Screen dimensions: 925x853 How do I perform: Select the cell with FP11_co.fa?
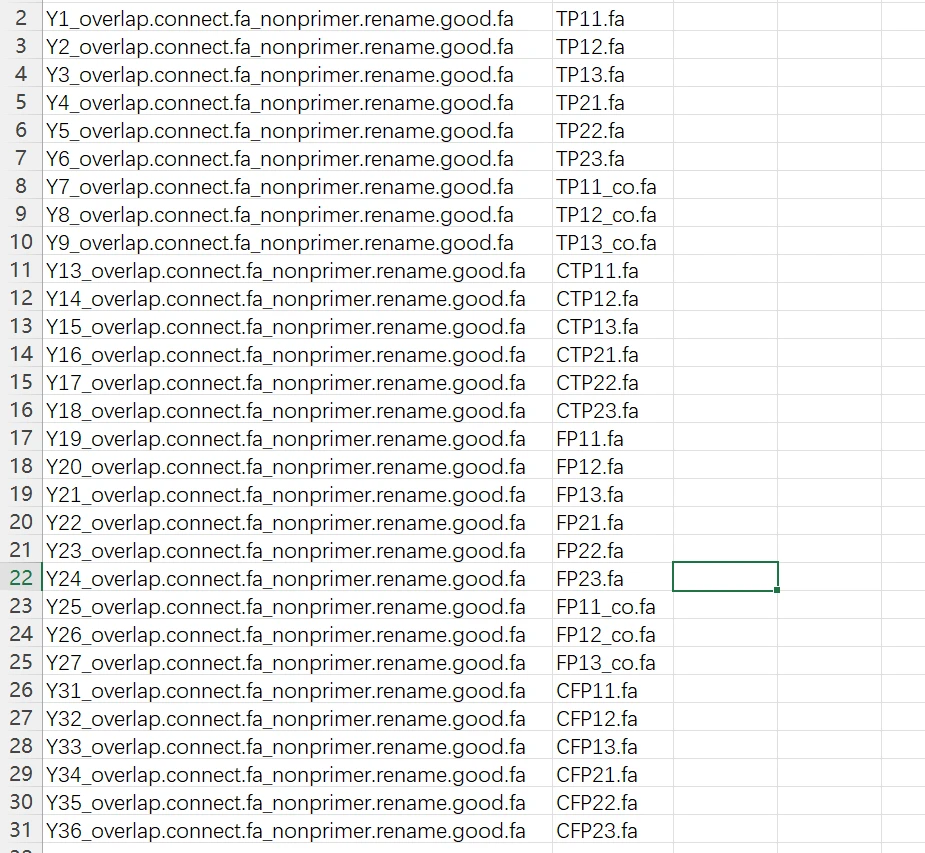coord(605,607)
